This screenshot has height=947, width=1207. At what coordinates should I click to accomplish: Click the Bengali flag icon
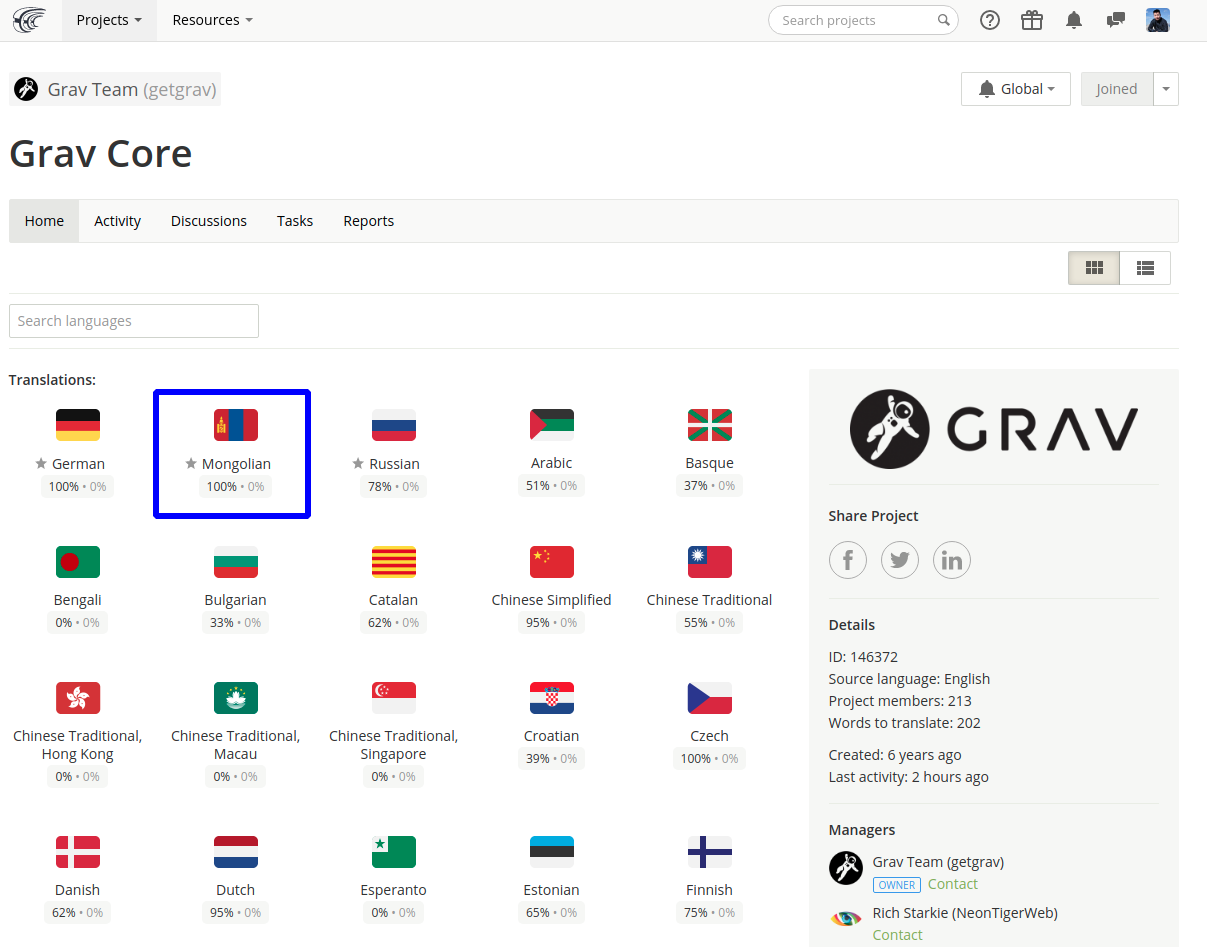(x=78, y=562)
